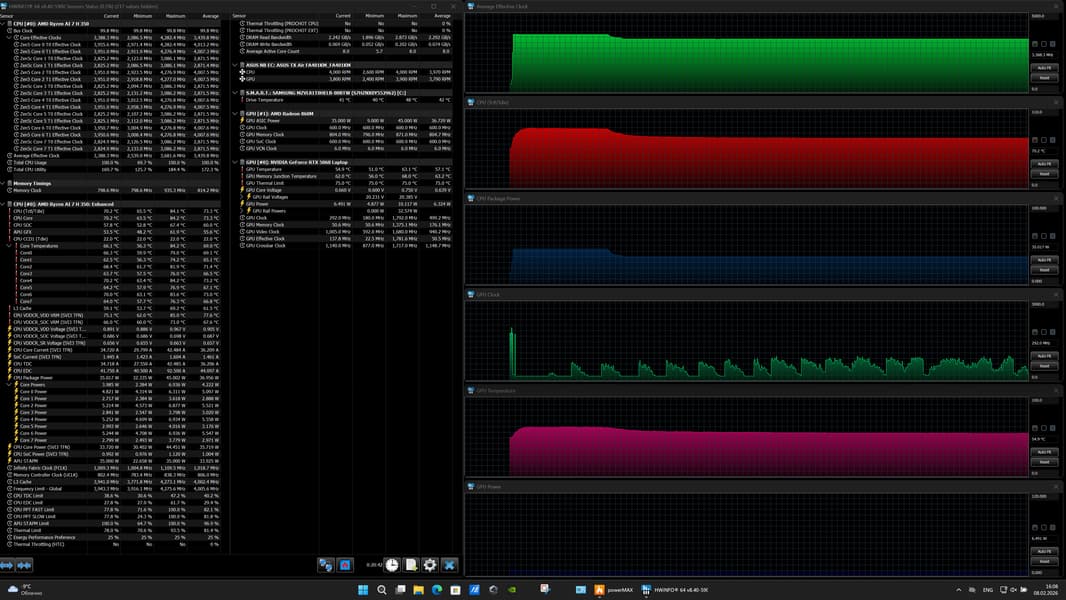Click the ENG language indicator
Screen dimensions: 1066x600
[988, 590]
